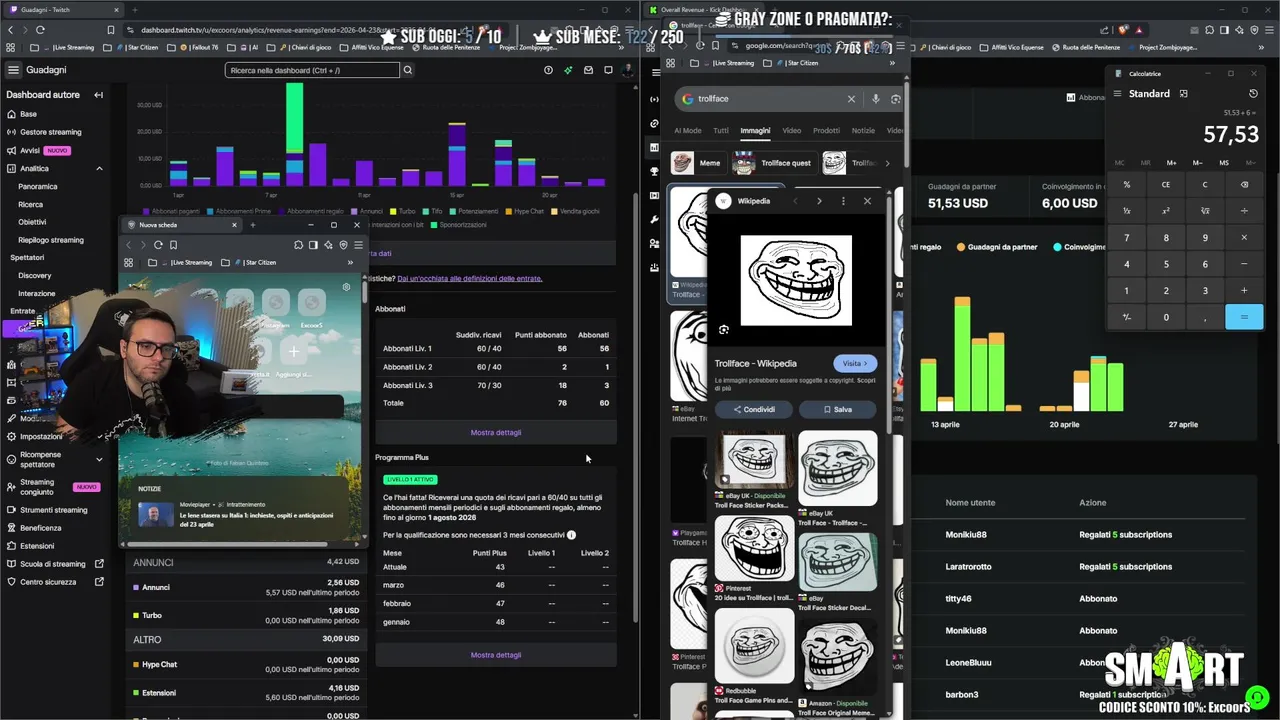Open Scuola di streaming external link
1280x720 pixels.
pyautogui.click(x=99, y=564)
